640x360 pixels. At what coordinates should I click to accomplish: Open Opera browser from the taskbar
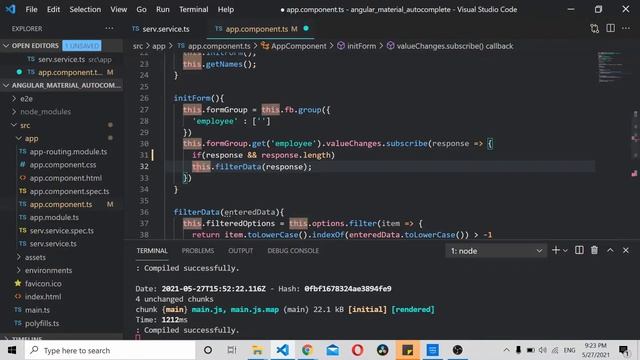click(x=357, y=350)
